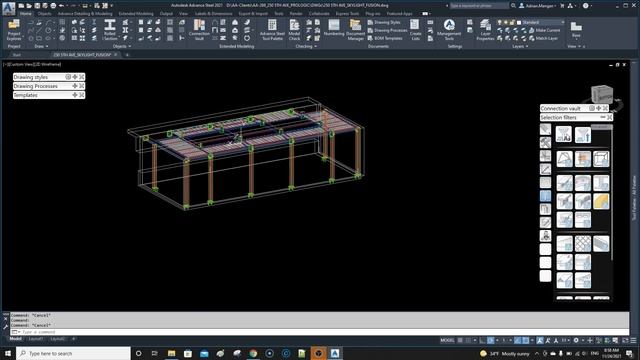
Task: Expand the Layers panel dropdown
Action: pyautogui.click(x=520, y=46)
